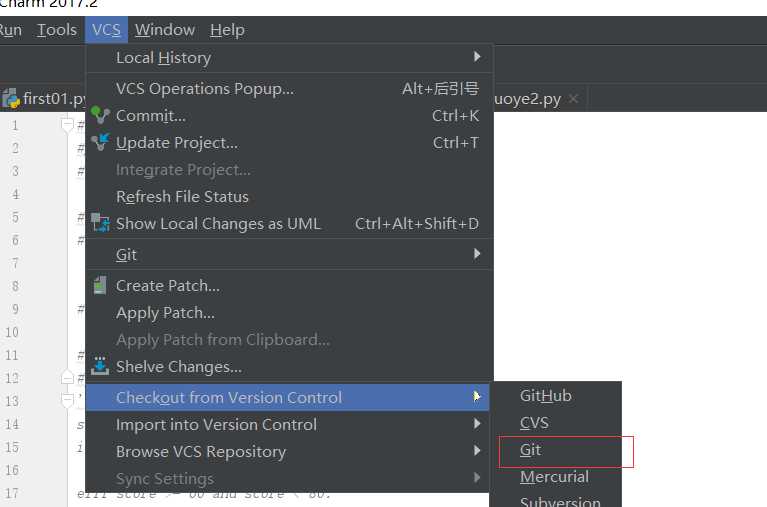767x507 pixels.
Task: Click the Shelve Changes download icon
Action: [x=100, y=366]
